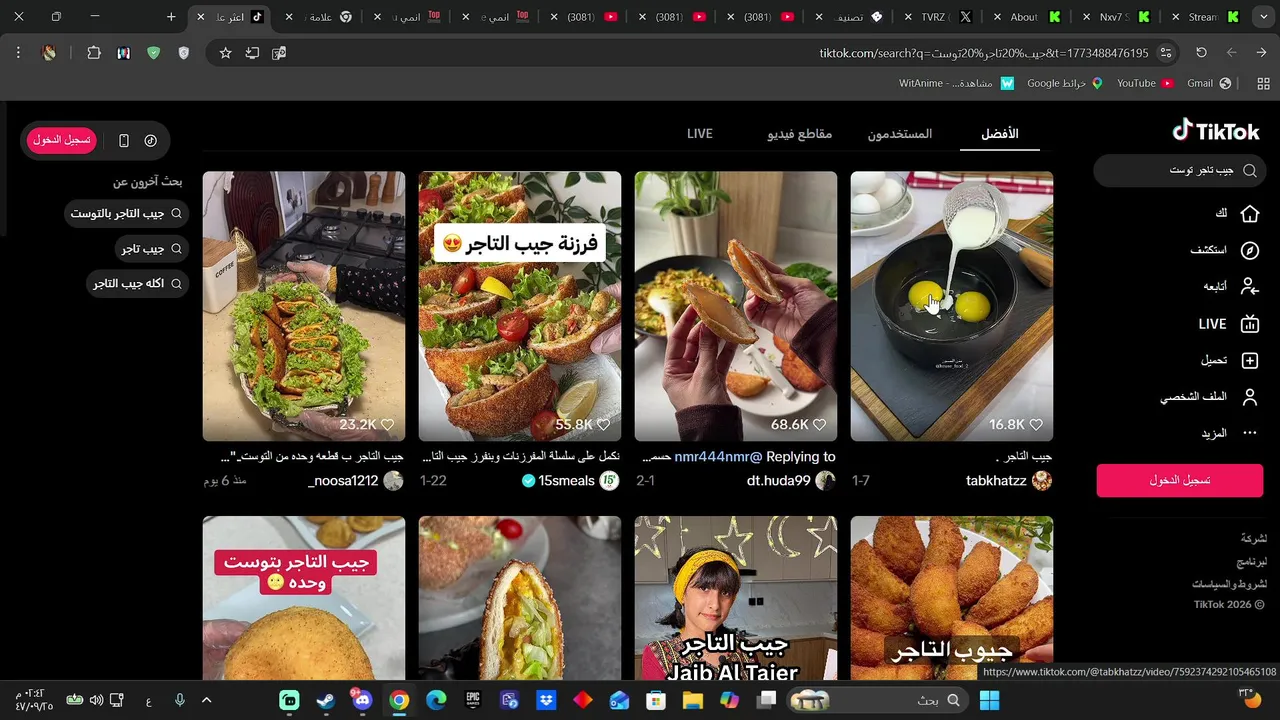Open _noosa1212 profile avatar
This screenshot has width=1280, height=720.
(x=394, y=481)
